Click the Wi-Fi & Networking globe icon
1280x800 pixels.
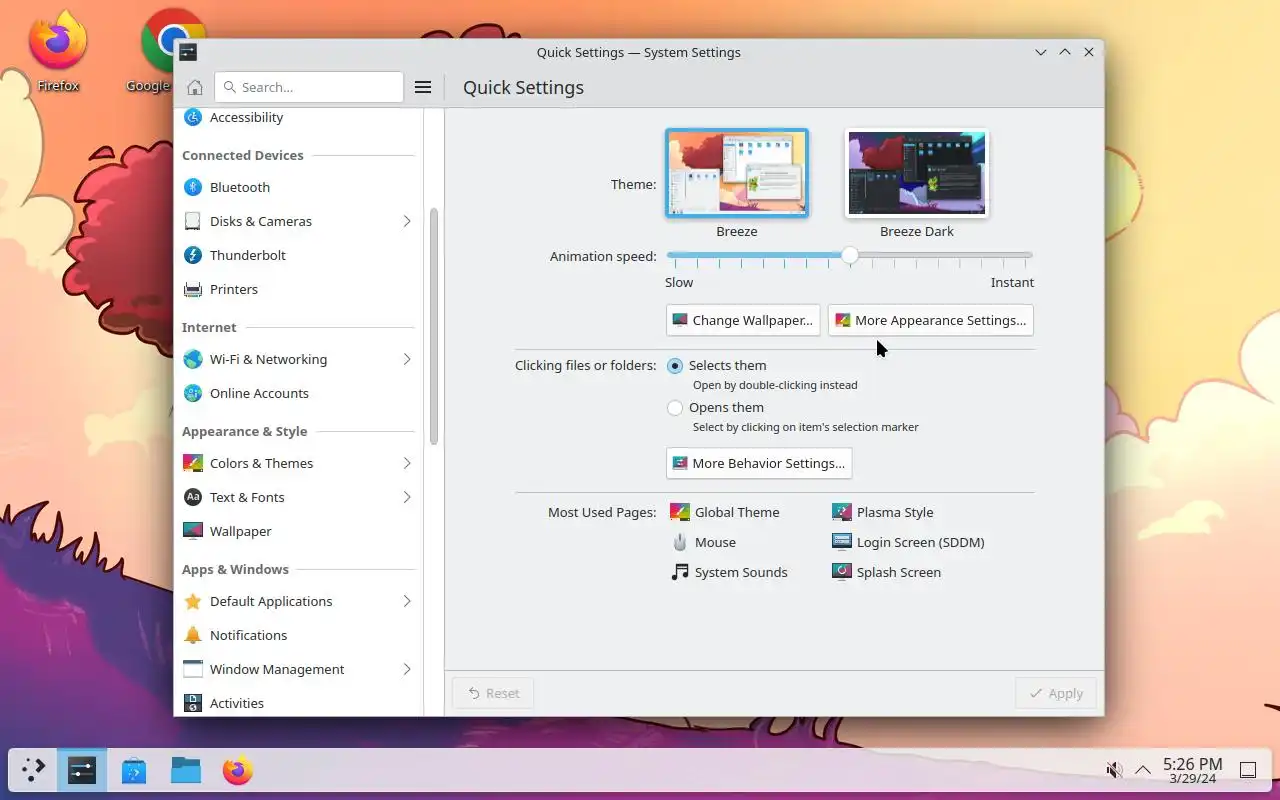tap(193, 359)
